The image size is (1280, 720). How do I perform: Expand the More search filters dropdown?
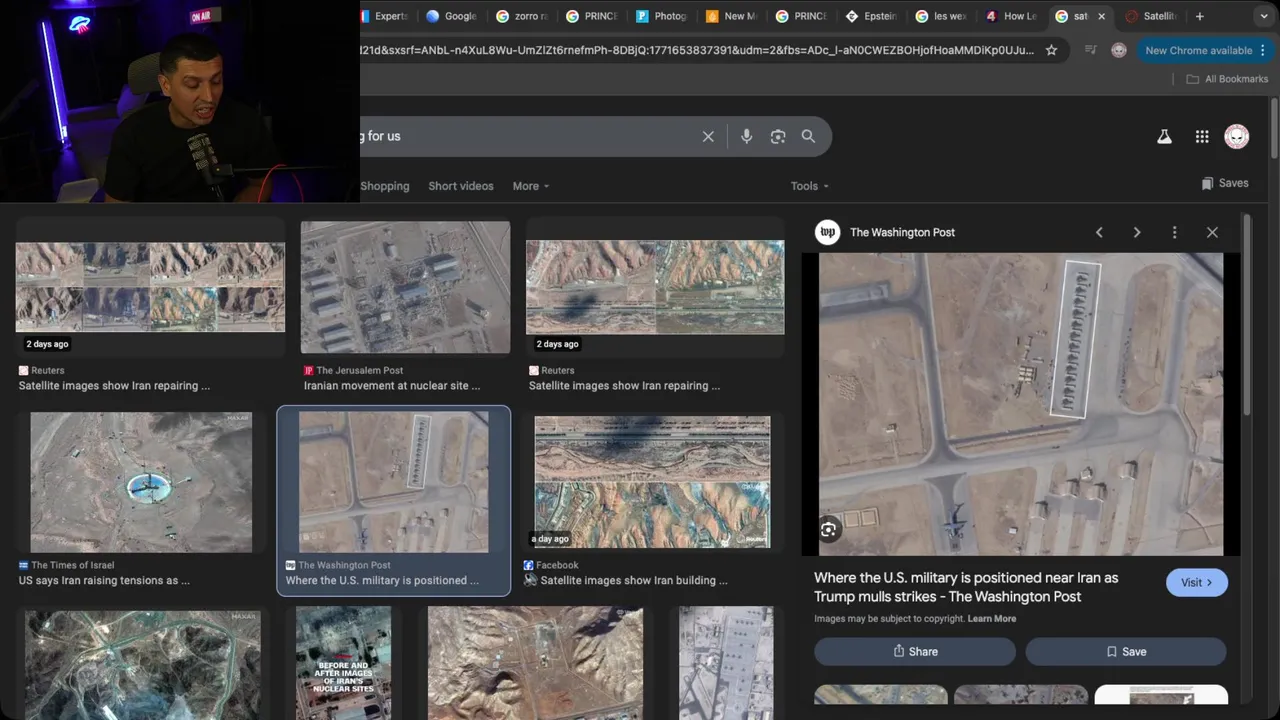click(531, 186)
